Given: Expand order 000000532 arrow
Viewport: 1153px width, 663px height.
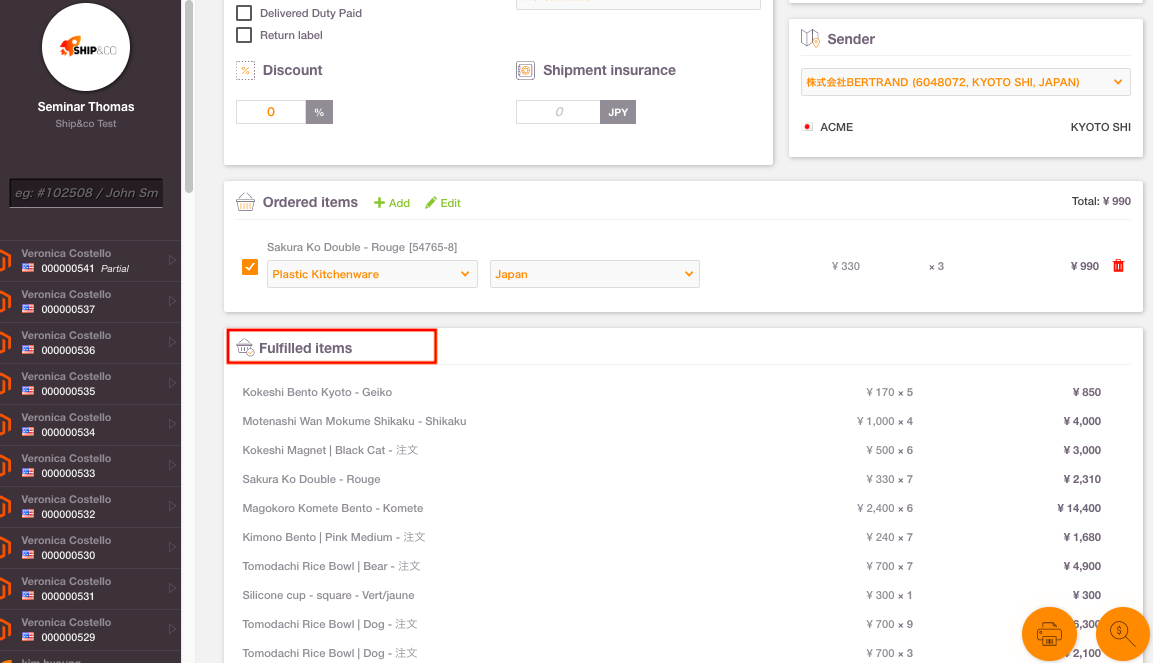Looking at the screenshot, I should tap(172, 506).
